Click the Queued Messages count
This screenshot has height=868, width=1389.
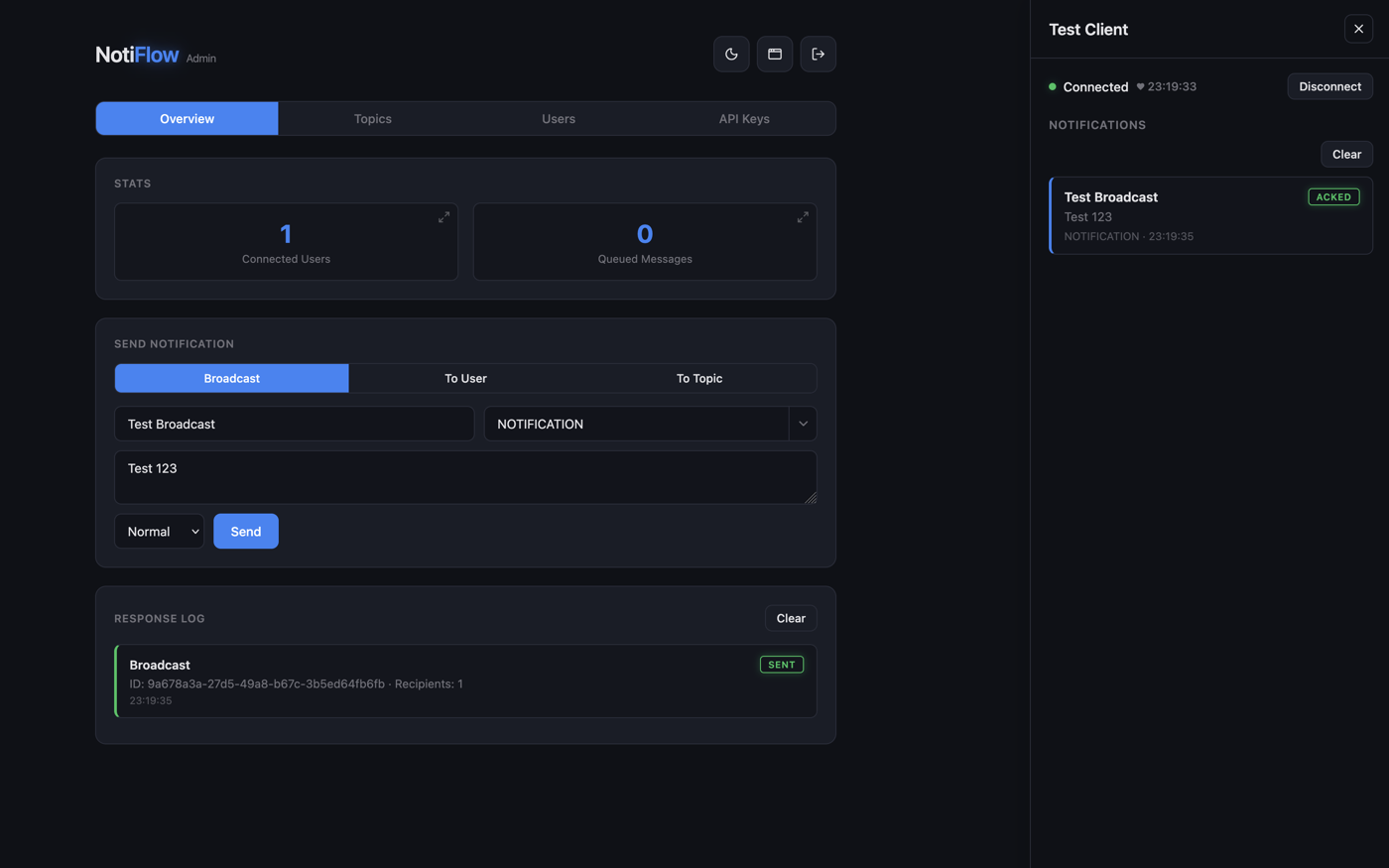[645, 234]
